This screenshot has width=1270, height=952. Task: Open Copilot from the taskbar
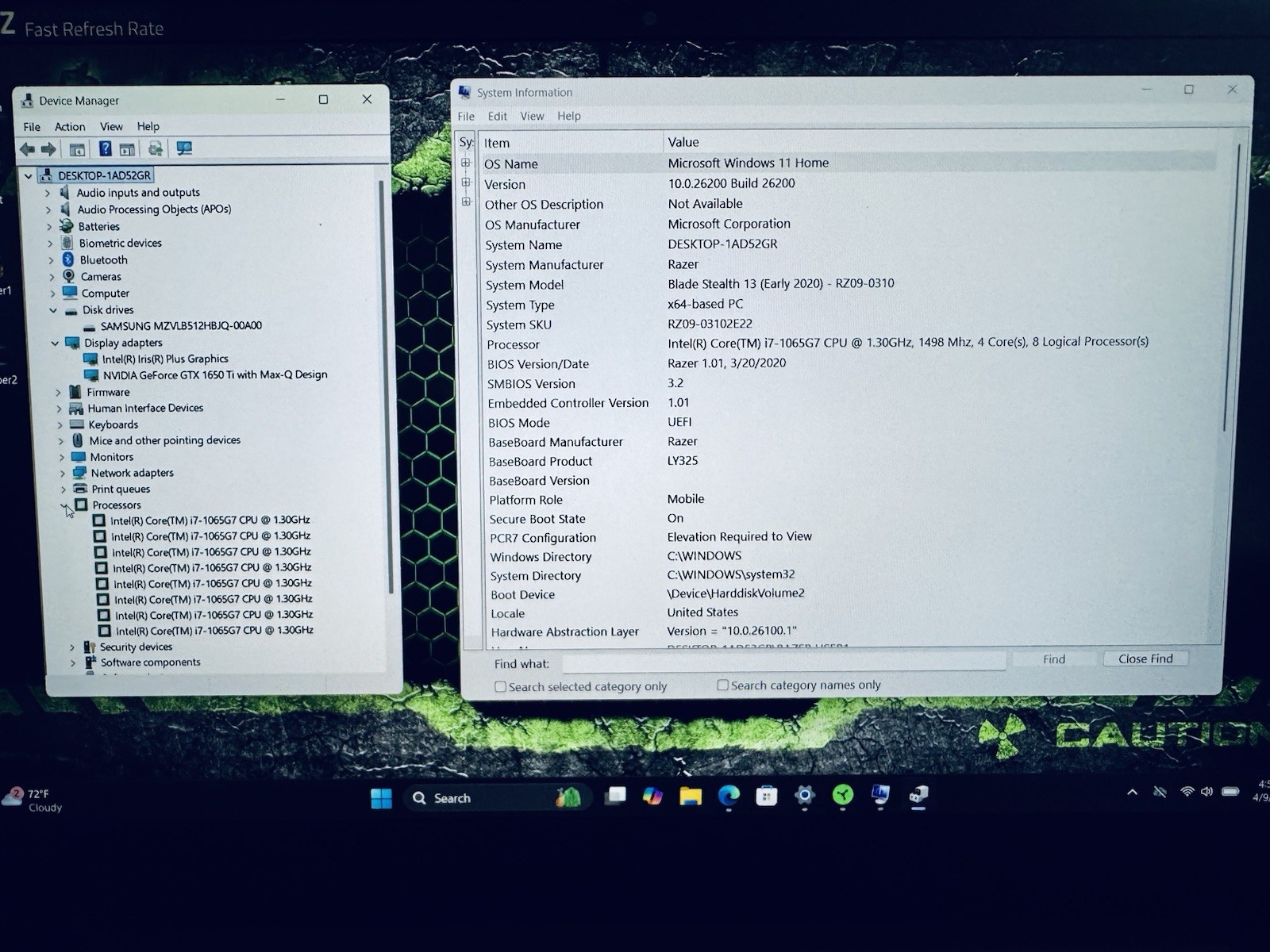pyautogui.click(x=652, y=796)
